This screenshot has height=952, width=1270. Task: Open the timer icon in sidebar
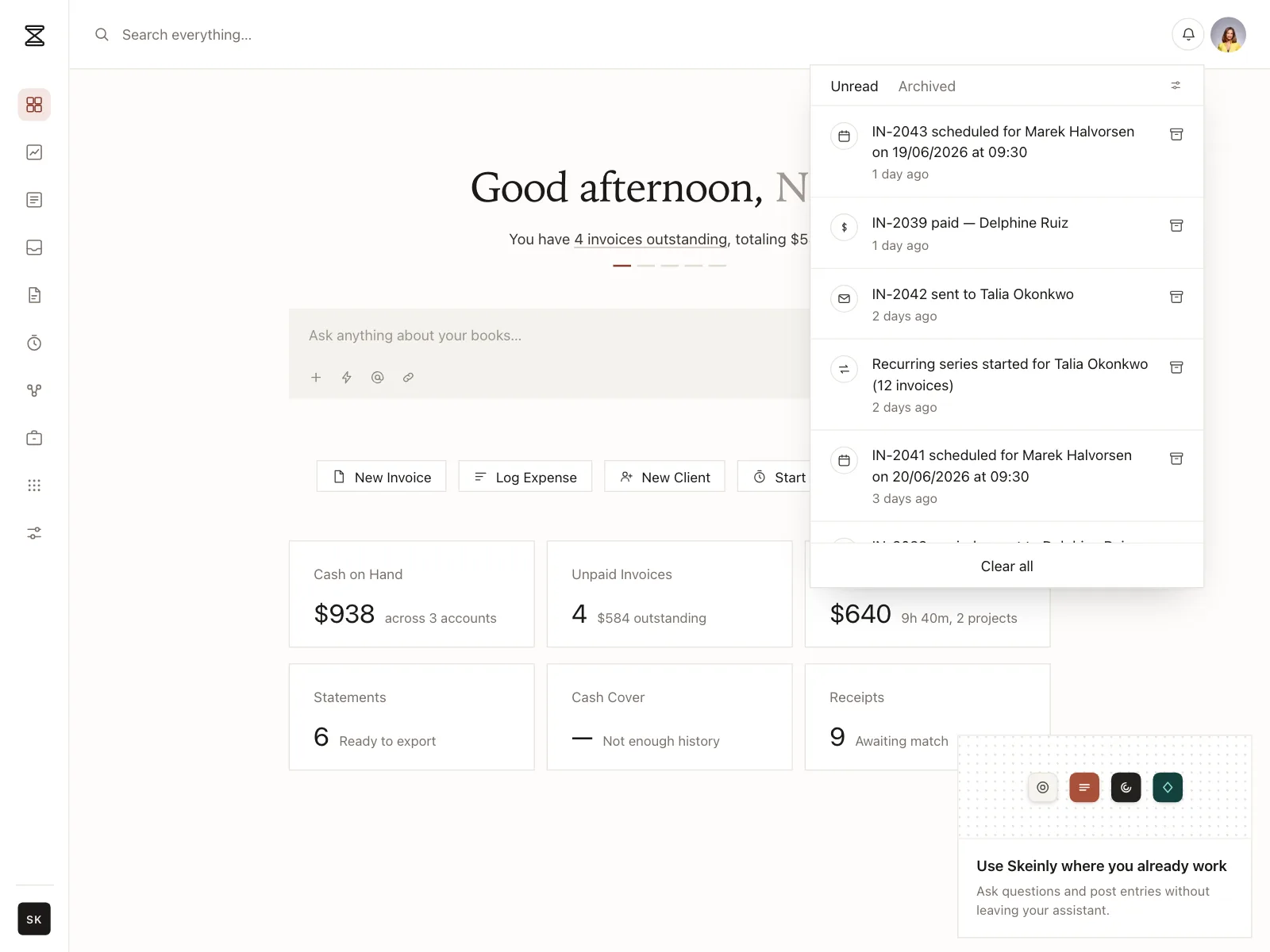point(34,343)
